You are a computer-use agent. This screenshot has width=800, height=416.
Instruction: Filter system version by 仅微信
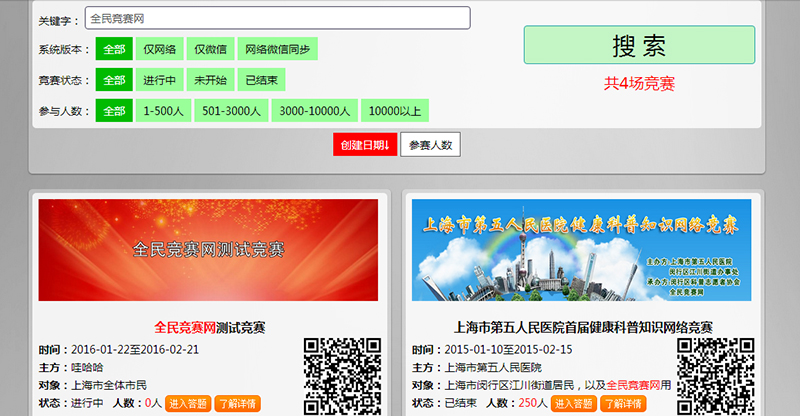210,49
